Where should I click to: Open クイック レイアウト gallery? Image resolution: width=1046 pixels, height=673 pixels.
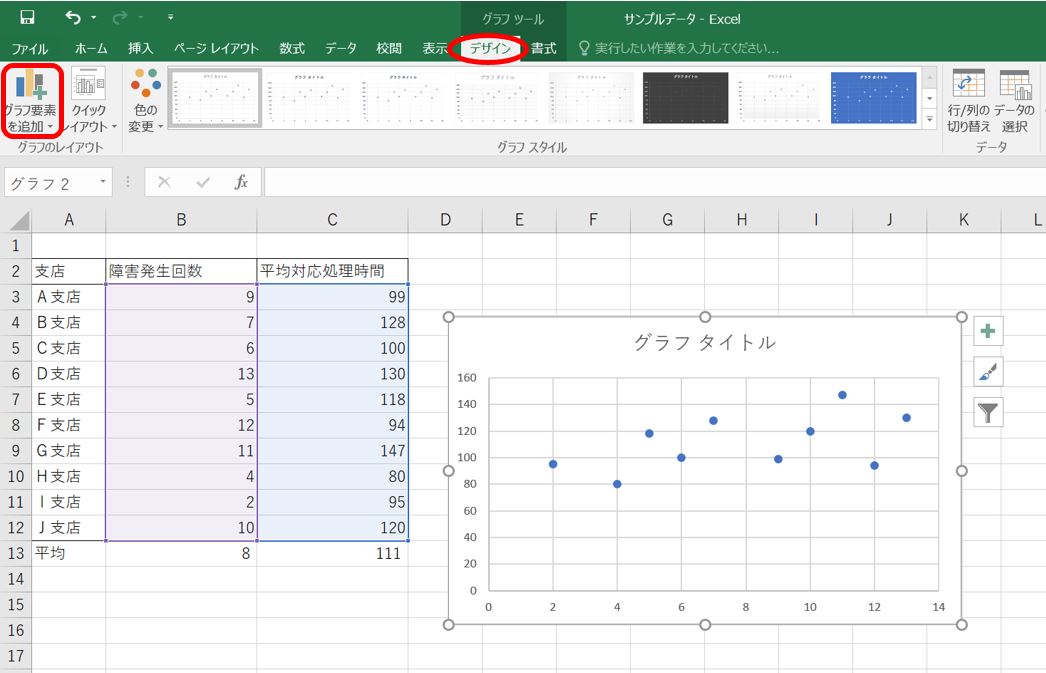click(89, 100)
